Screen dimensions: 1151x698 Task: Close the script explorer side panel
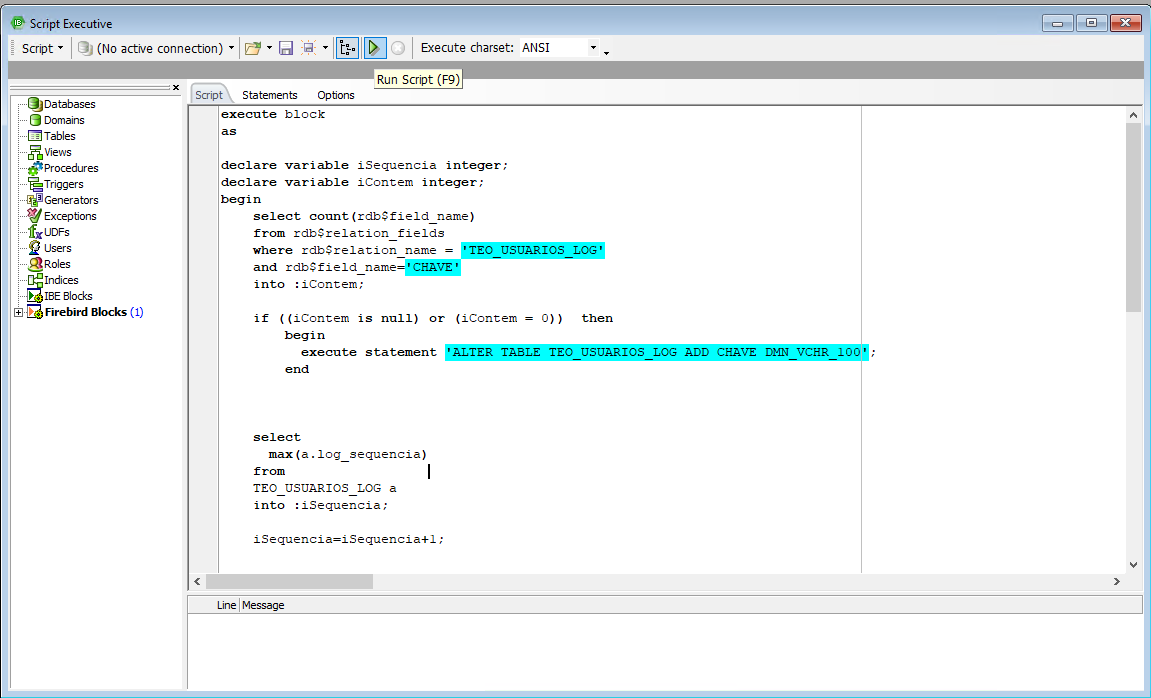tap(175, 87)
